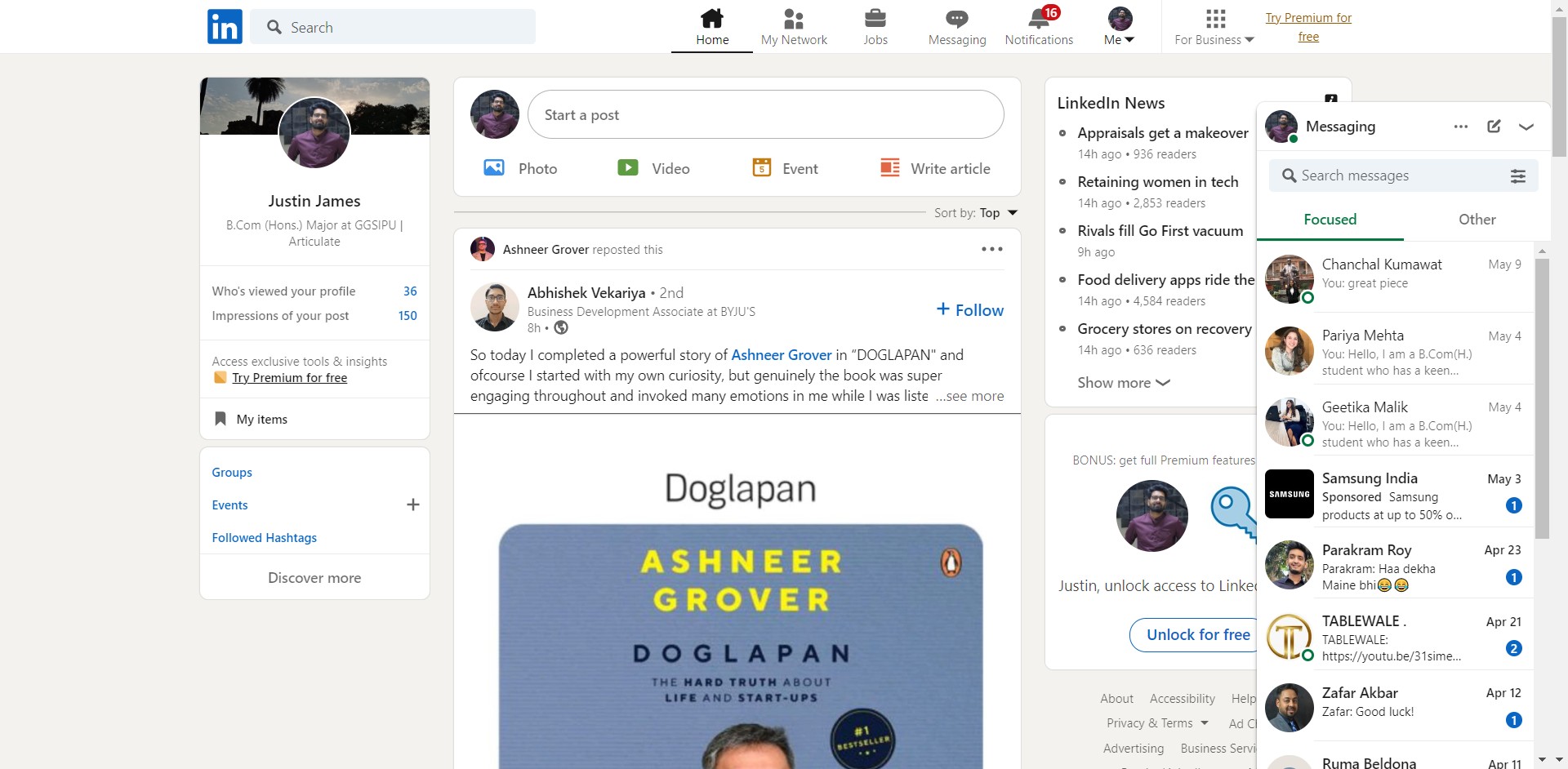Add a Photo to post
This screenshot has width=1568, height=769.
pos(520,168)
